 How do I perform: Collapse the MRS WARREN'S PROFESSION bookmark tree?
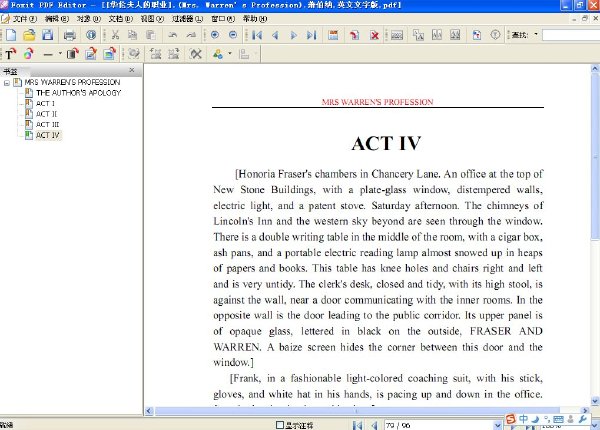pyautogui.click(x=7, y=83)
